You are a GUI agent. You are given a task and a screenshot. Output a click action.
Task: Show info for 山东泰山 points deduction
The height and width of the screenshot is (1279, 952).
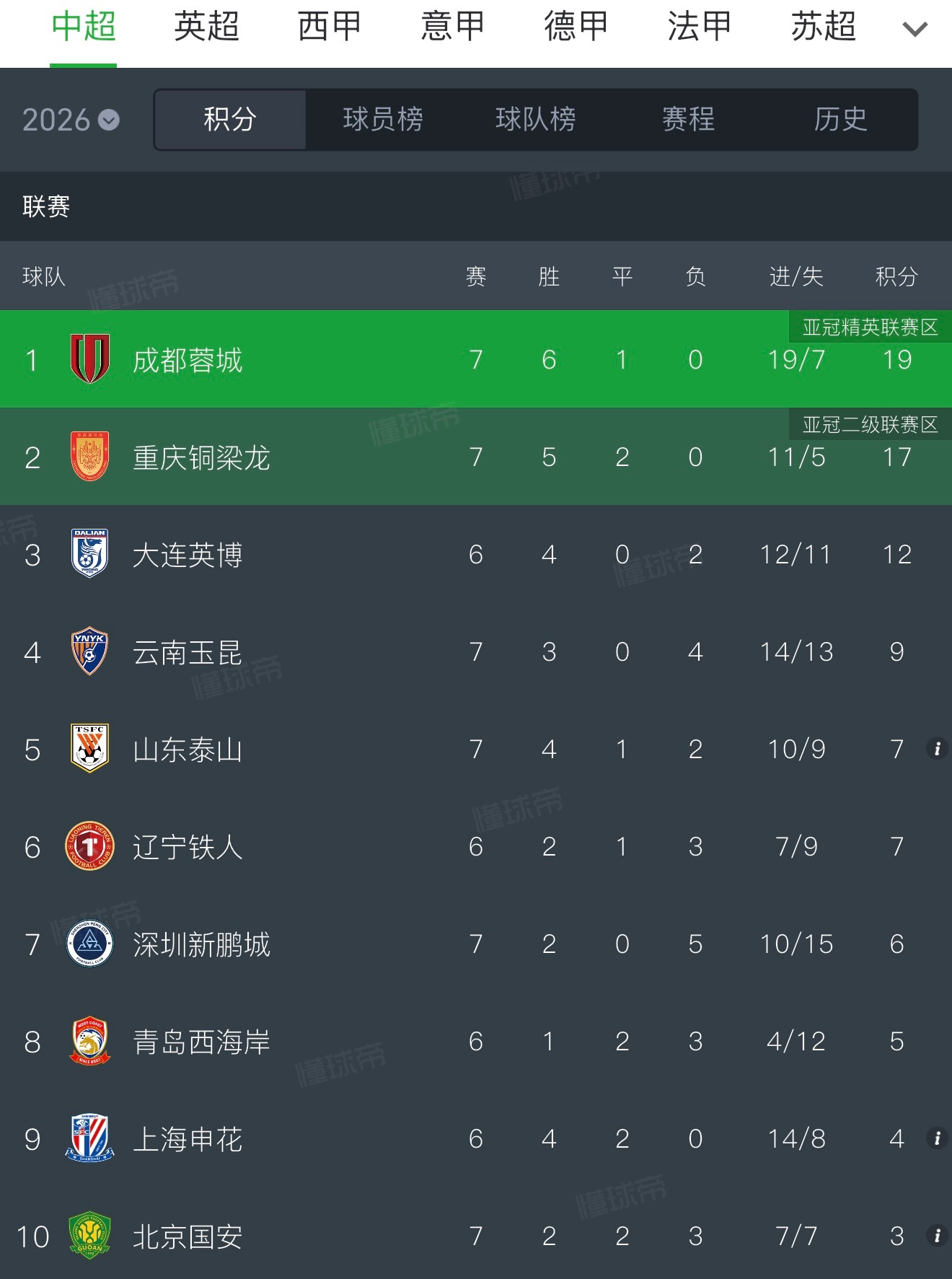click(937, 749)
